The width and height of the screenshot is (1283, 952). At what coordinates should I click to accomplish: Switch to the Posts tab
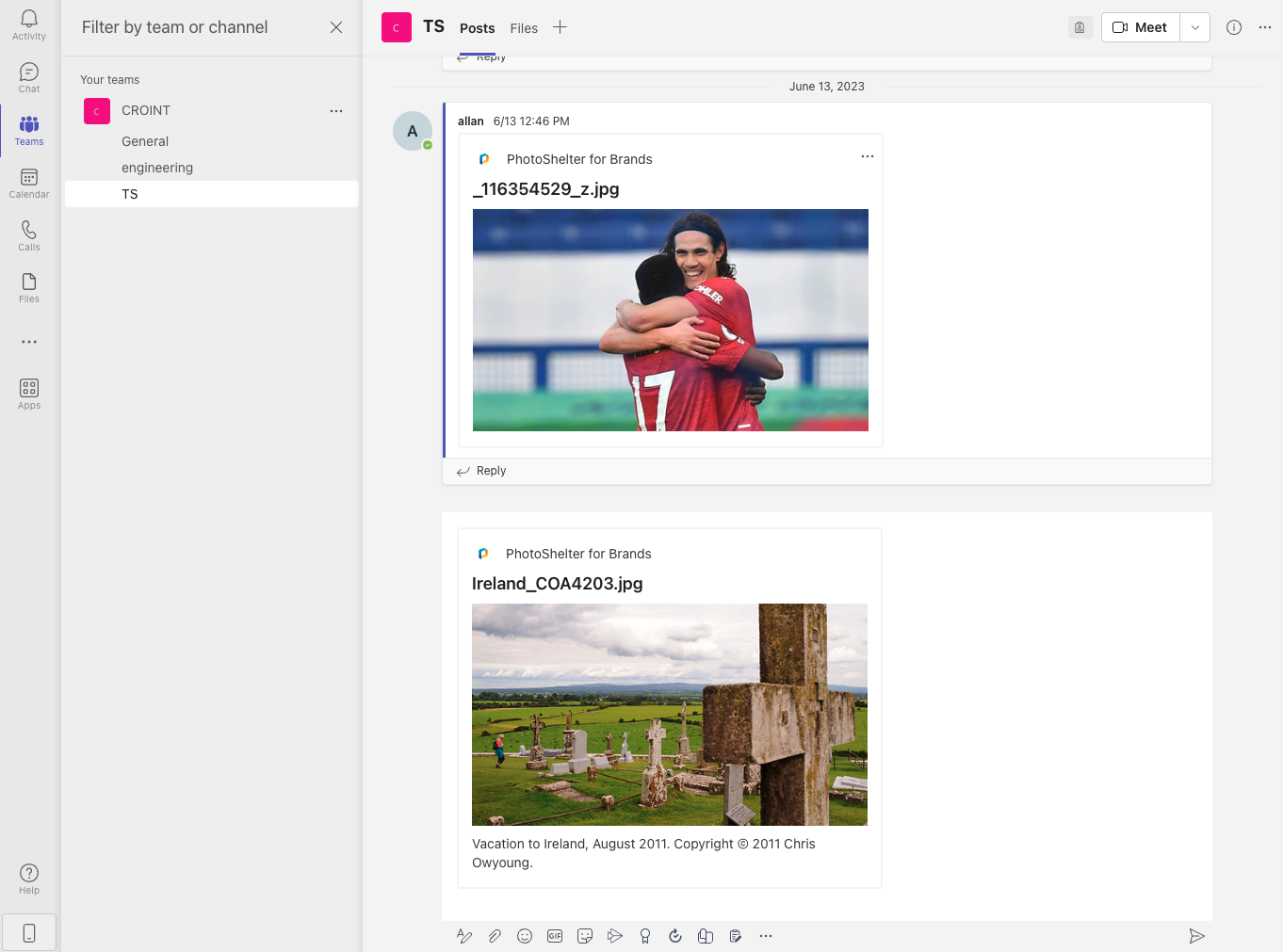477,28
